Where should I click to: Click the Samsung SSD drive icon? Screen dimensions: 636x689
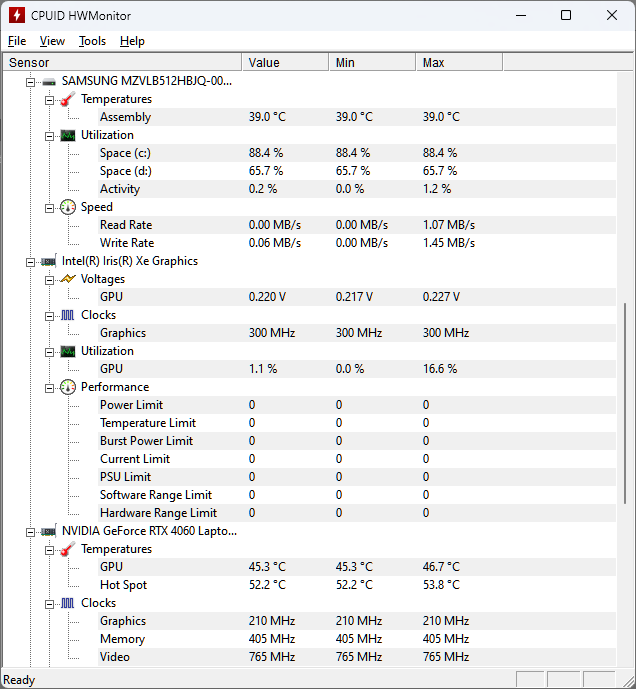(x=48, y=81)
